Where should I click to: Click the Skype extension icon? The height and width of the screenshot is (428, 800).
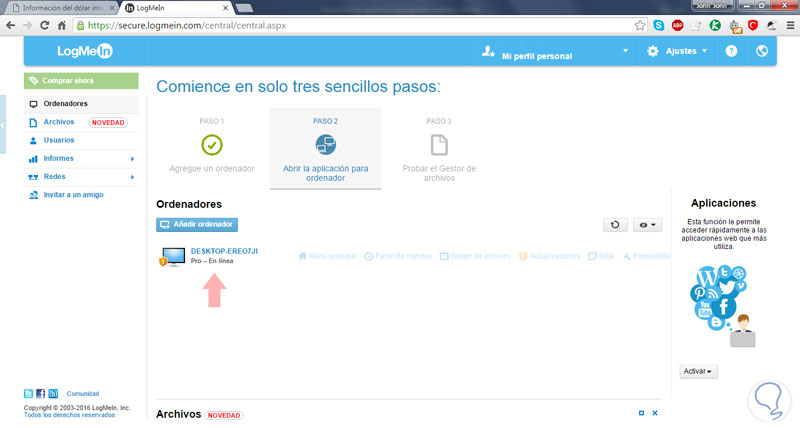[x=659, y=25]
